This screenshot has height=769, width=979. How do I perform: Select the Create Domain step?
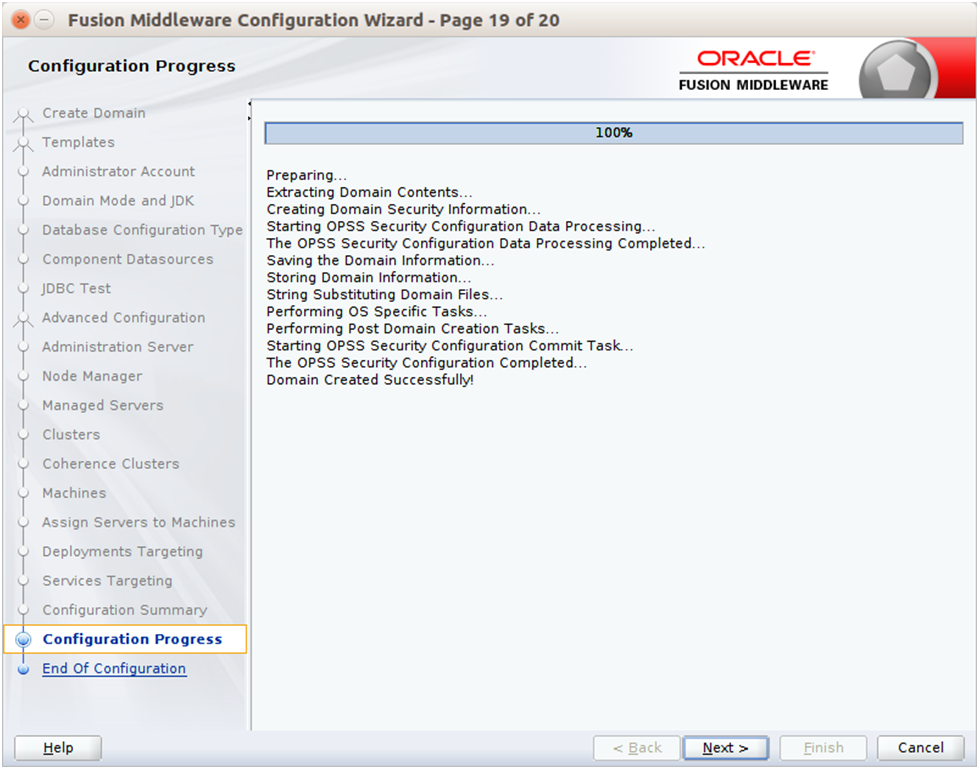[x=94, y=113]
